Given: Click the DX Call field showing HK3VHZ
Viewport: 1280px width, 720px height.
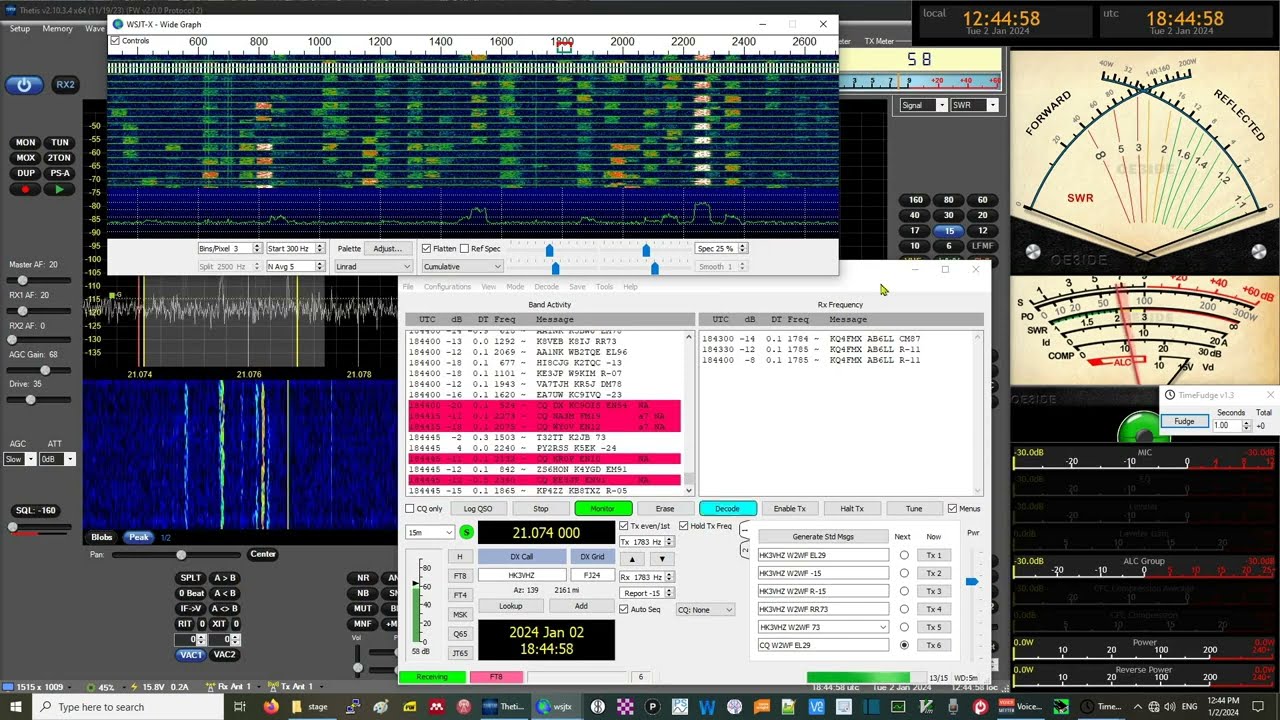Looking at the screenshot, I should pyautogui.click(x=521, y=575).
